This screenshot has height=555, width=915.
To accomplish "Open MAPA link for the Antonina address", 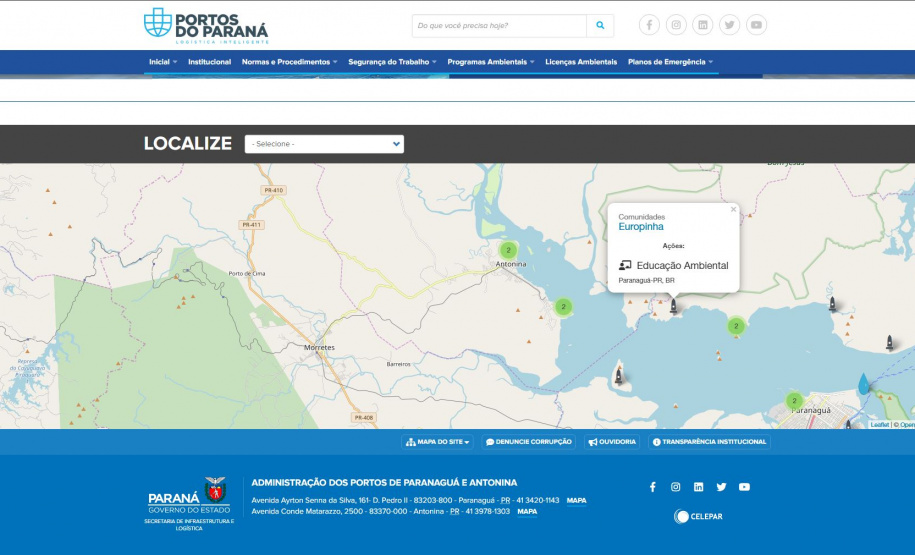I will (527, 512).
